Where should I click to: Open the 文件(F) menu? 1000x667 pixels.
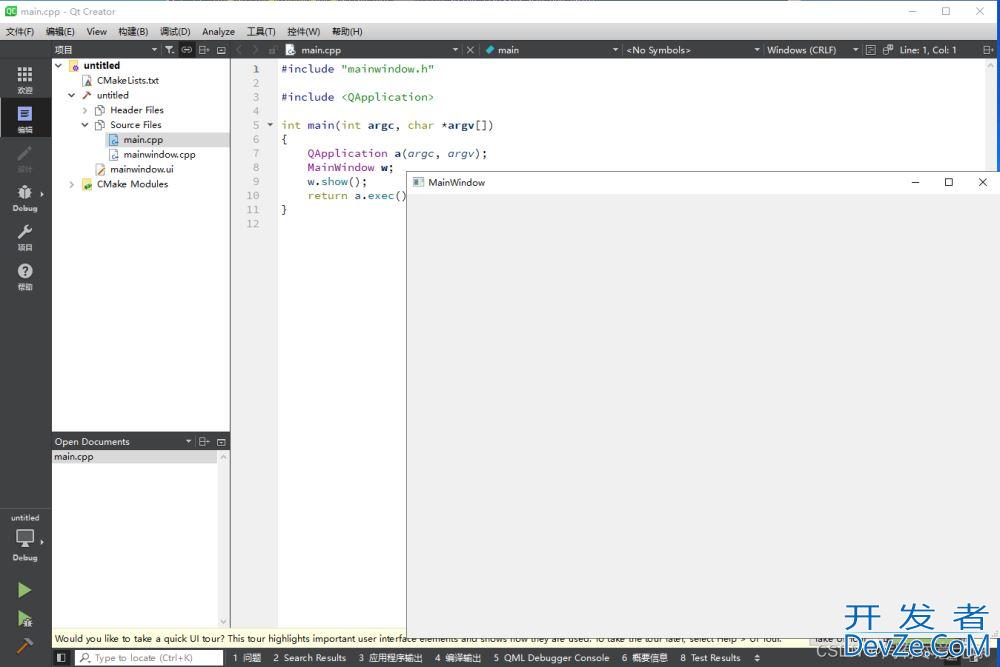tap(20, 31)
